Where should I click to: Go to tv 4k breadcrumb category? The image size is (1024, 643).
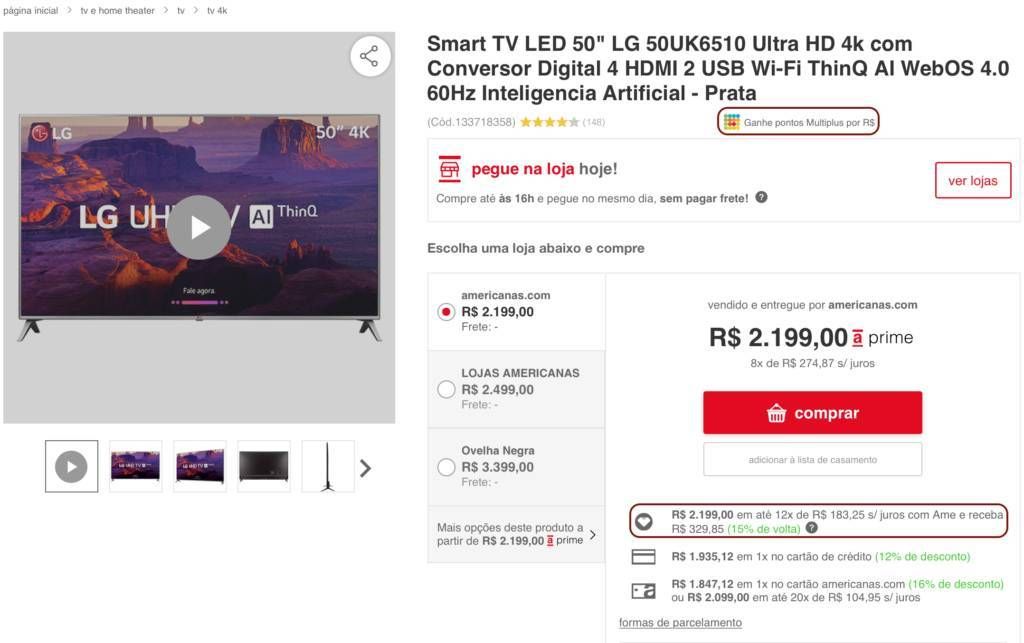click(x=217, y=10)
